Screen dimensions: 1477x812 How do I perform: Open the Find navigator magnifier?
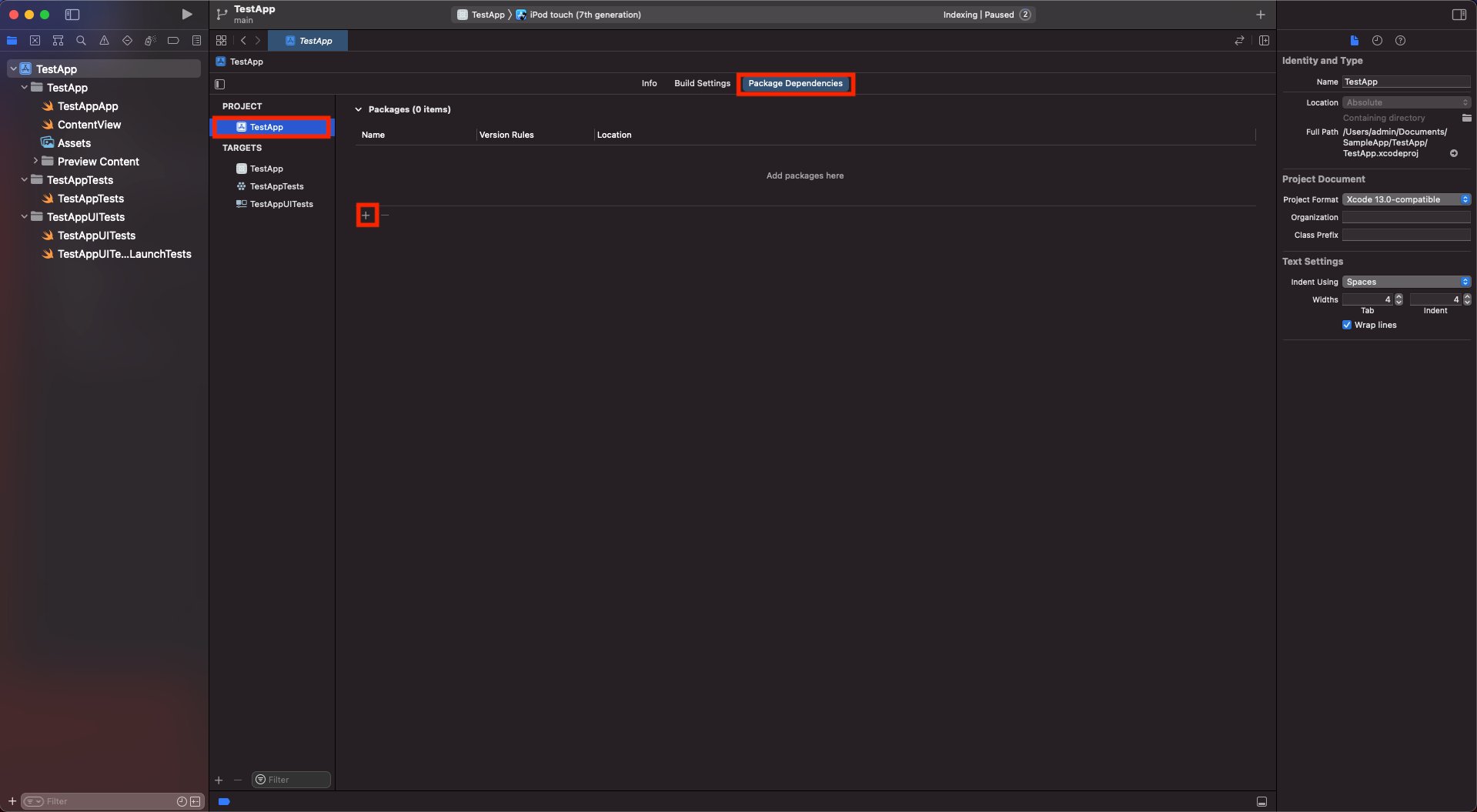pos(81,41)
